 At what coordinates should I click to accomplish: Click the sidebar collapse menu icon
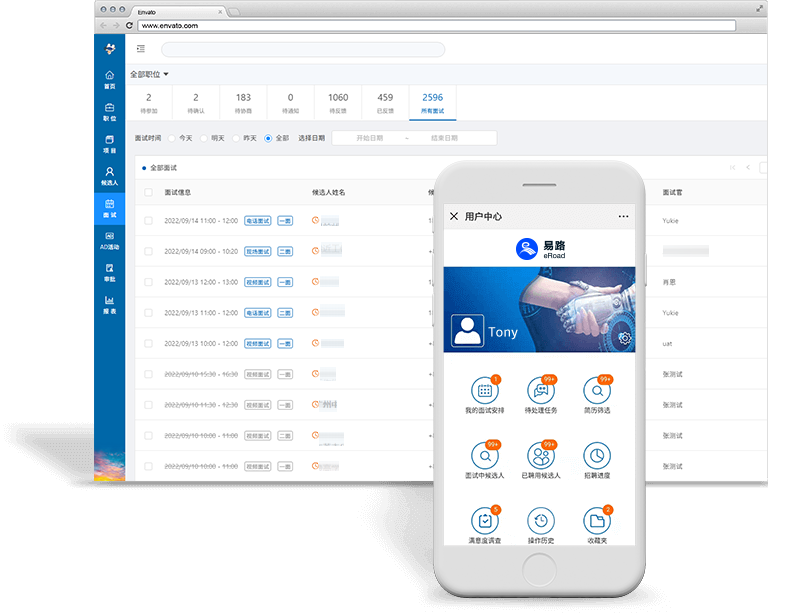coord(141,48)
